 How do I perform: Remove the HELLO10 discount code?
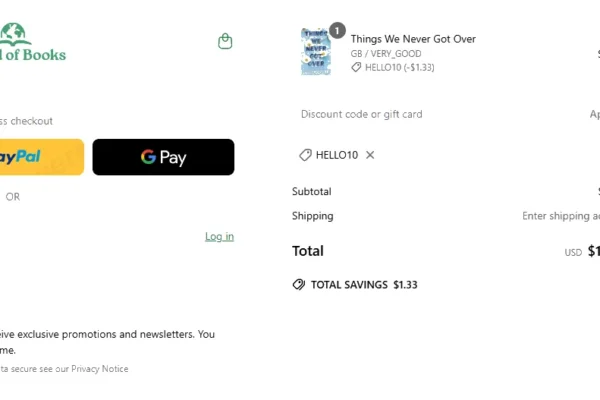coord(370,155)
